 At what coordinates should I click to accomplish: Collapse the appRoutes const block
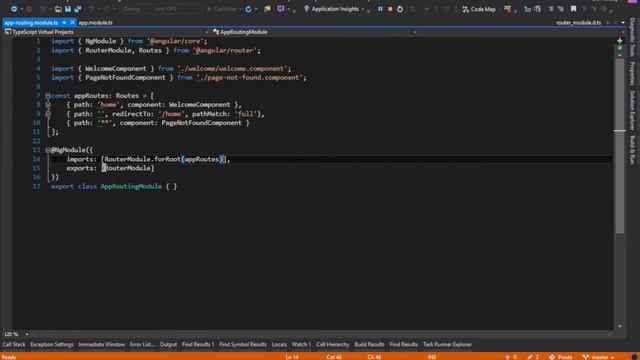click(48, 96)
